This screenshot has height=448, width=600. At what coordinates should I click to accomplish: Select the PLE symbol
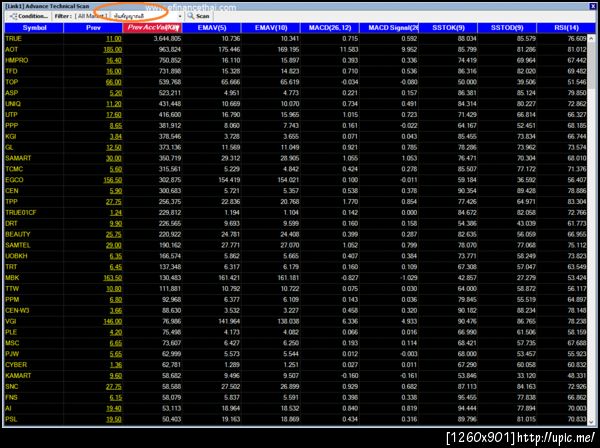[x=11, y=332]
